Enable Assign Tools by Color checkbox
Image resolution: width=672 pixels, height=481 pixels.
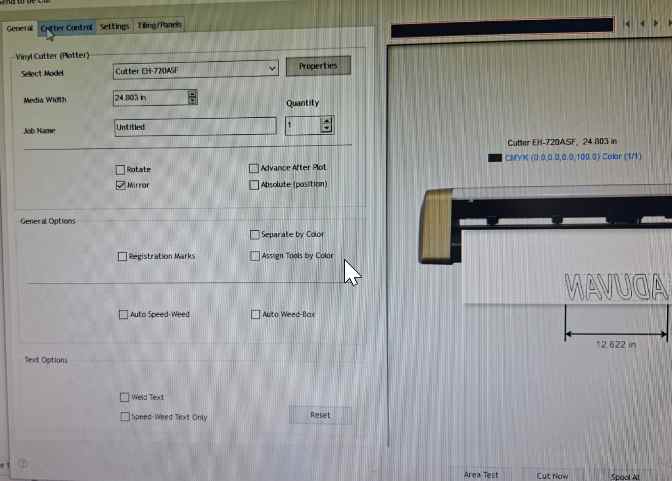(255, 256)
